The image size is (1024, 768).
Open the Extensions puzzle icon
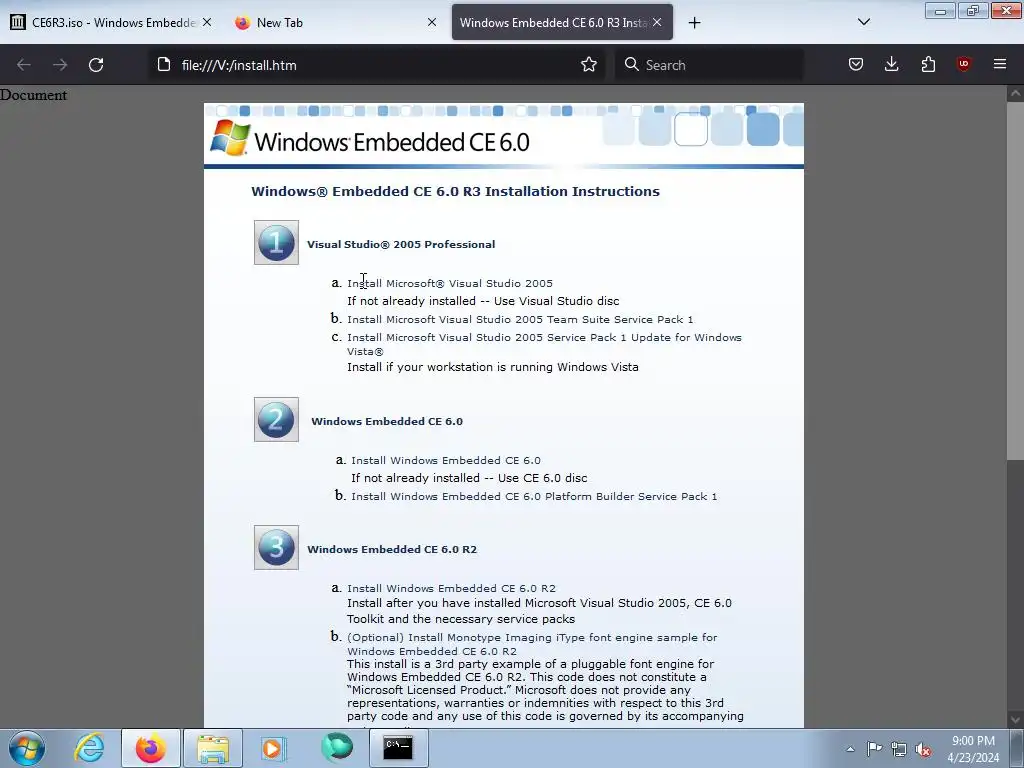coord(928,64)
